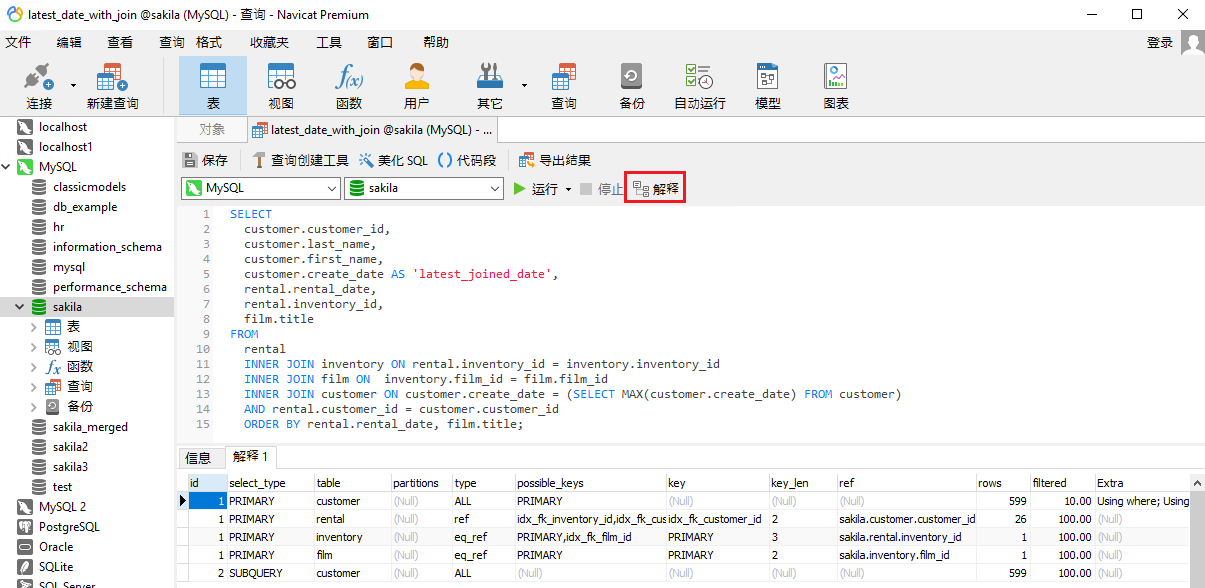Open the 文件 (File) menu

tap(18, 43)
